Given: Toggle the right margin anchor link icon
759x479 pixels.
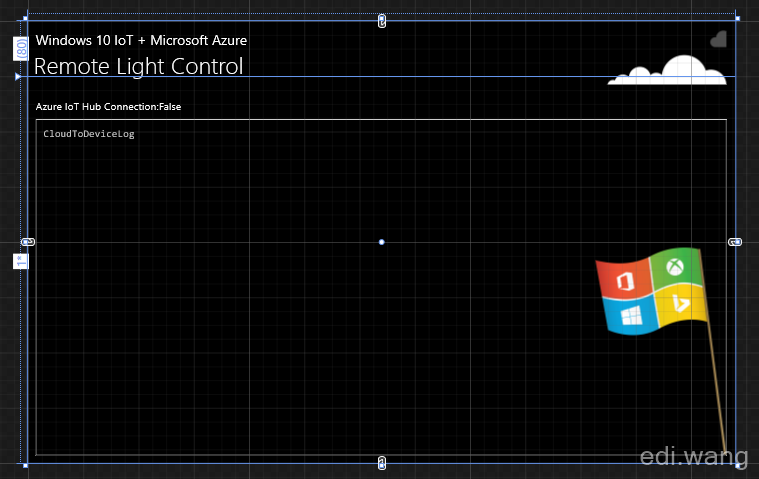Looking at the screenshot, I should point(735,242).
